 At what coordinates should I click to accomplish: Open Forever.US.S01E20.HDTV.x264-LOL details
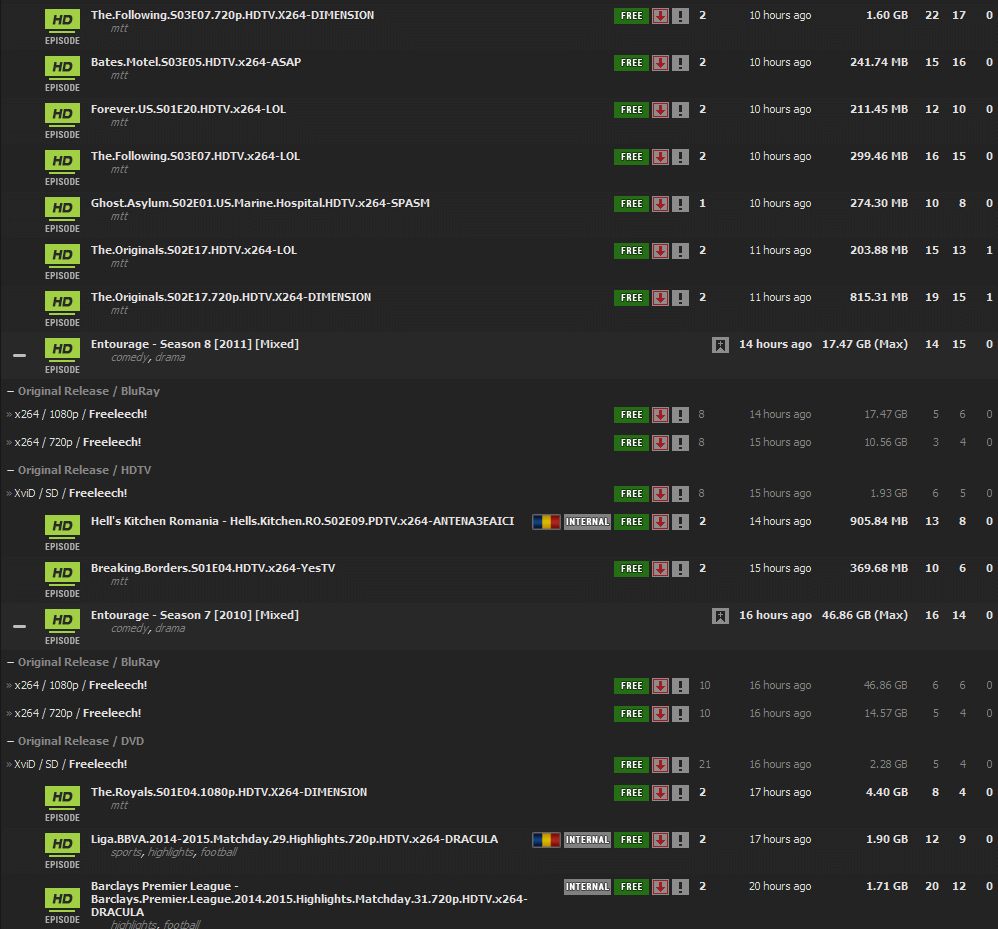pyautogui.click(x=188, y=109)
